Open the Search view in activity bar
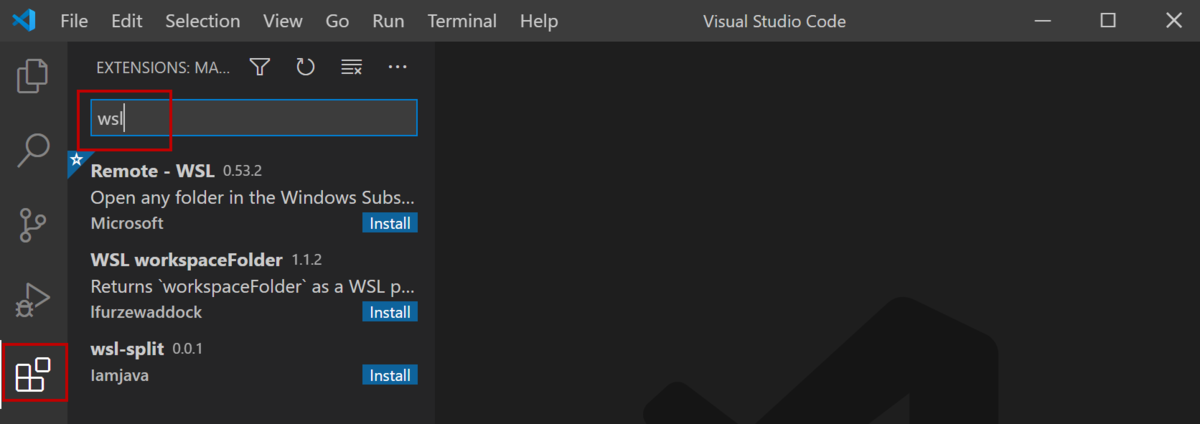1200x424 pixels. 33,150
